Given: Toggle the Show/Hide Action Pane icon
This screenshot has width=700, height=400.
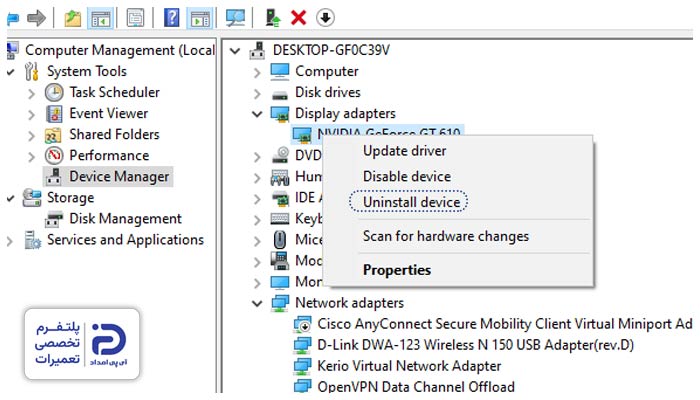Looking at the screenshot, I should click(x=200, y=18).
